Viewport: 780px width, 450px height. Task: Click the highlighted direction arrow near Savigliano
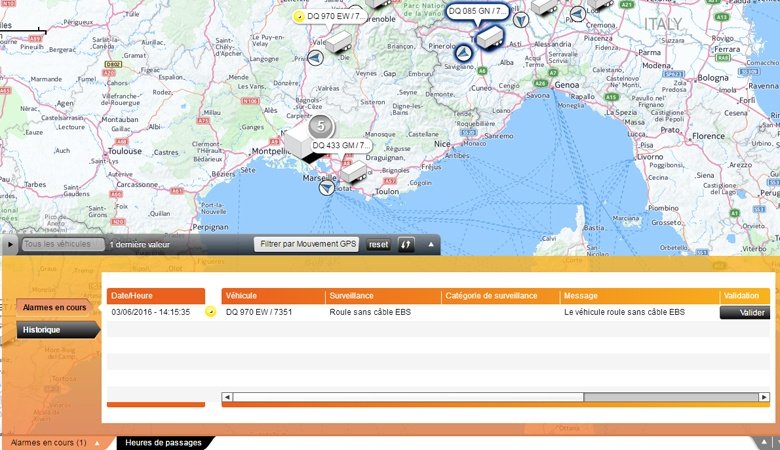click(x=463, y=52)
